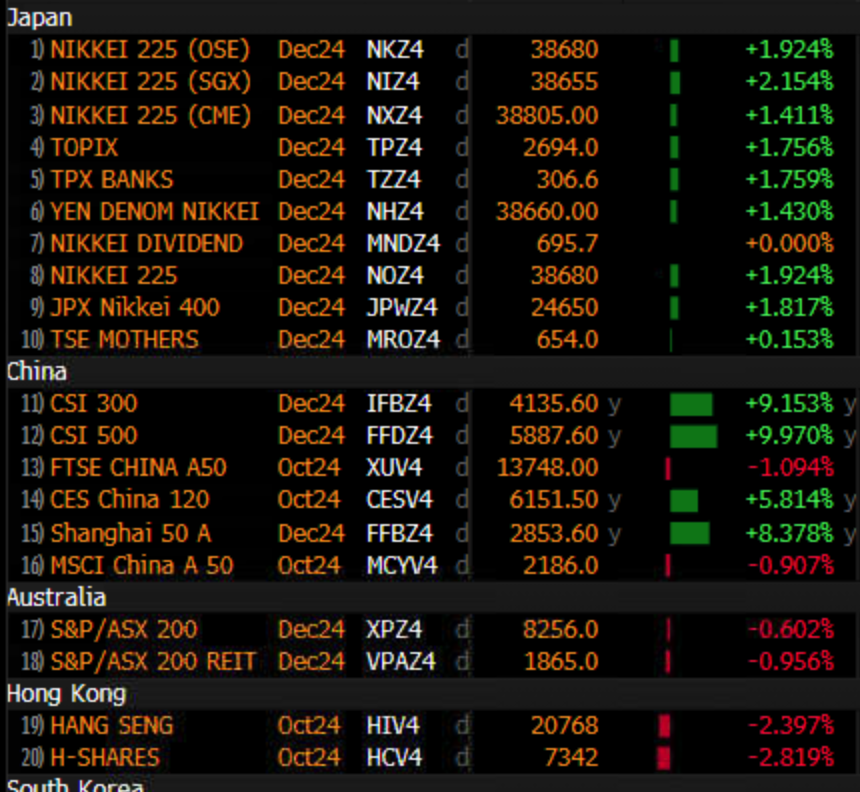Click ticker TZZ4
Screen dimensions: 860x792
[x=394, y=179]
